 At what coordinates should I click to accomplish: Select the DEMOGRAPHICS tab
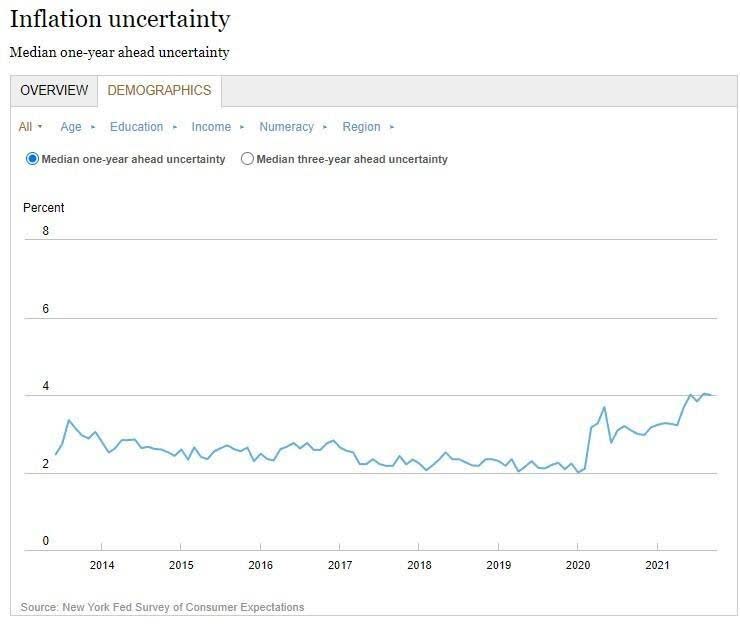point(159,91)
